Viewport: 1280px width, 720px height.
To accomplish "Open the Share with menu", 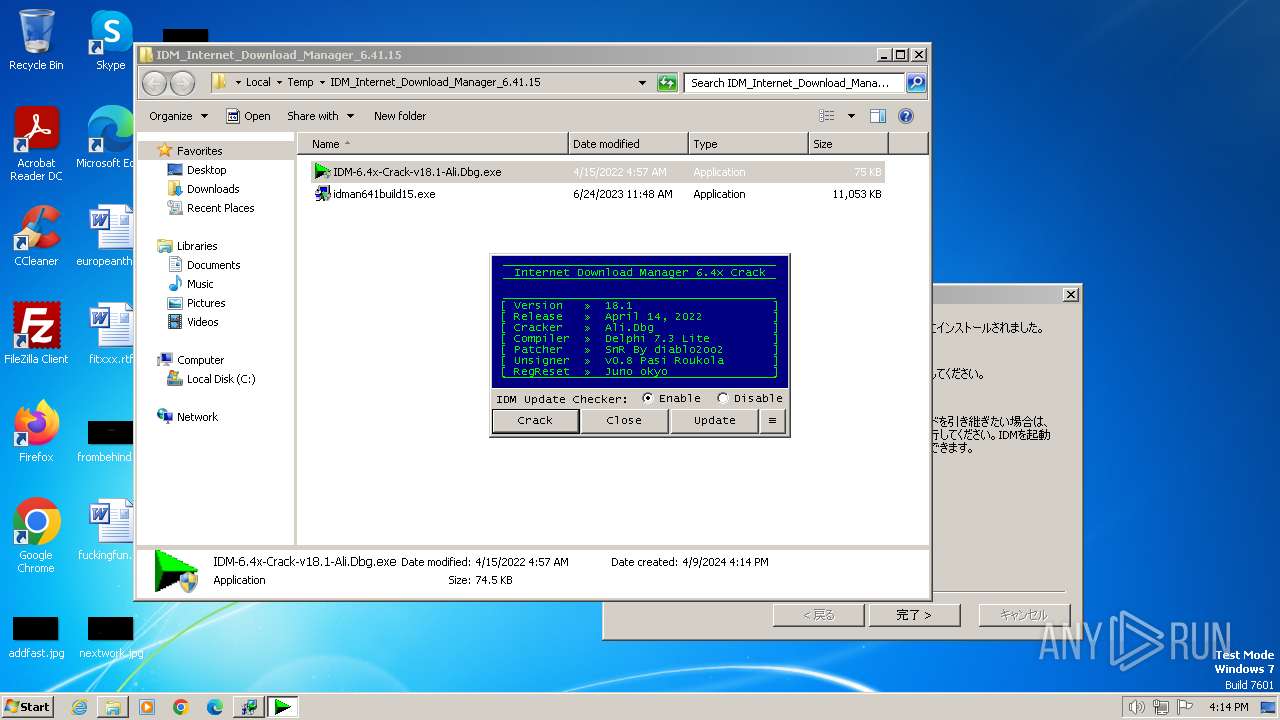I will 319,116.
